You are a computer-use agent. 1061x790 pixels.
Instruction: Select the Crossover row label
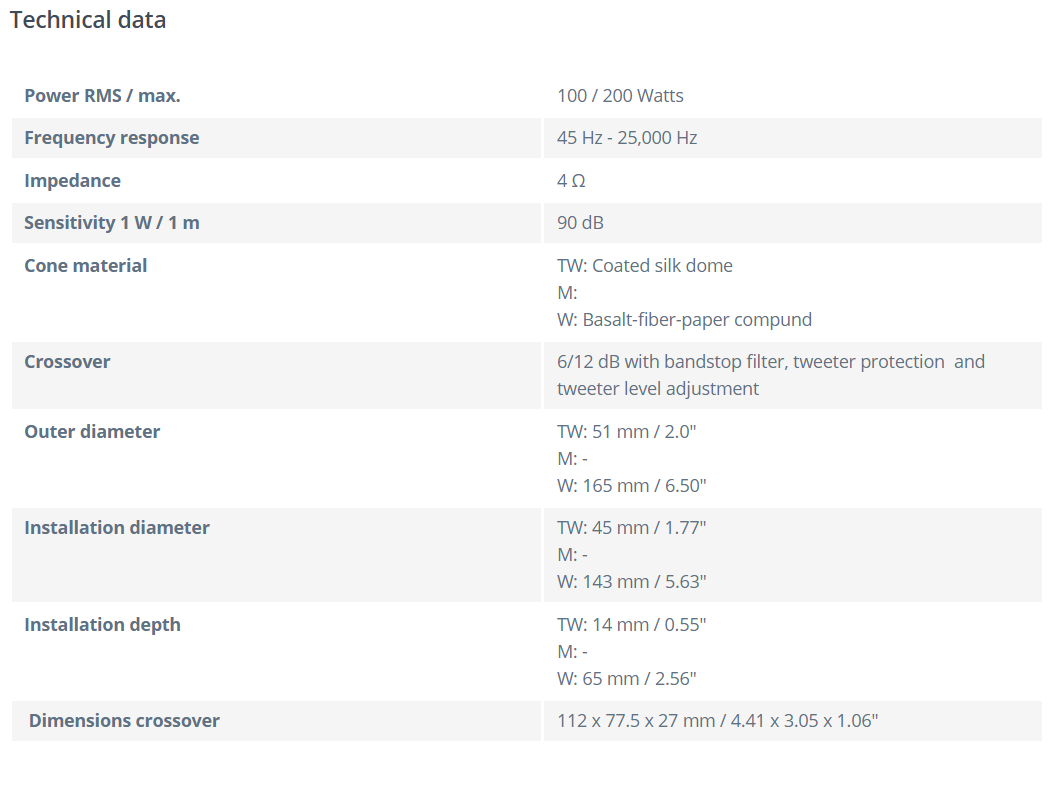click(x=67, y=362)
